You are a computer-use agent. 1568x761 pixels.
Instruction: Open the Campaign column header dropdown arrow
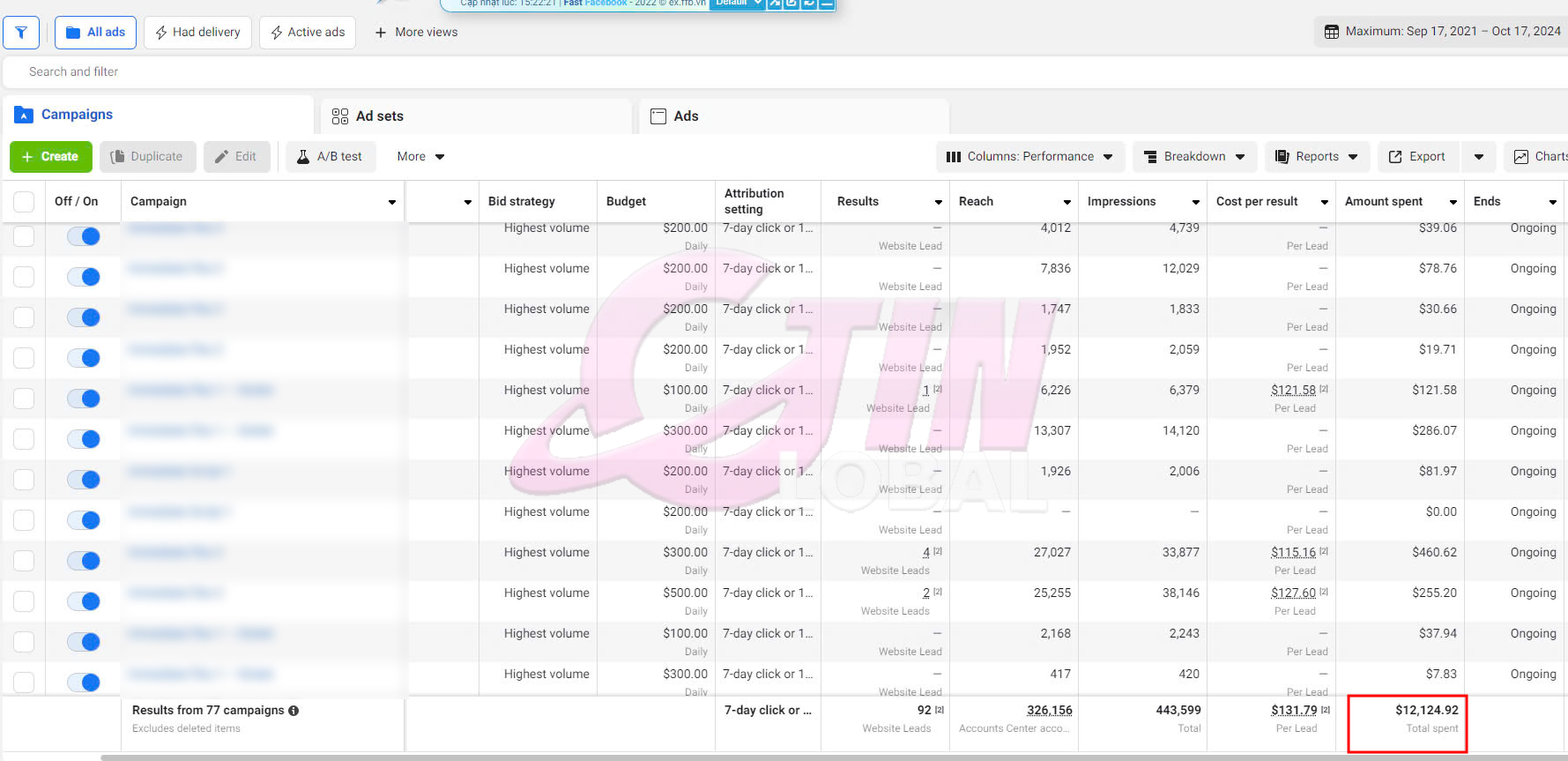tap(392, 202)
